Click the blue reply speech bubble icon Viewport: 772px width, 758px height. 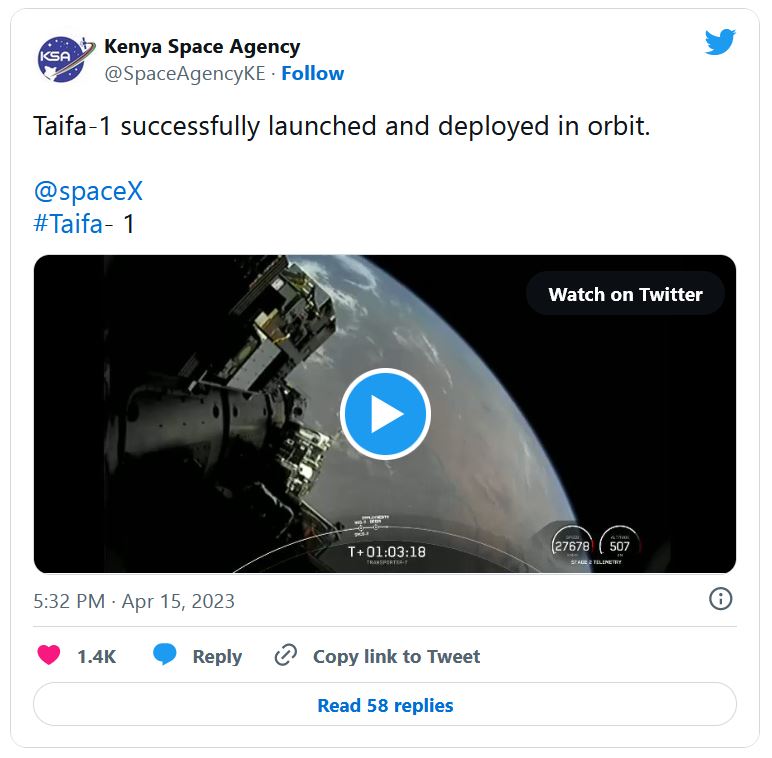(164, 655)
